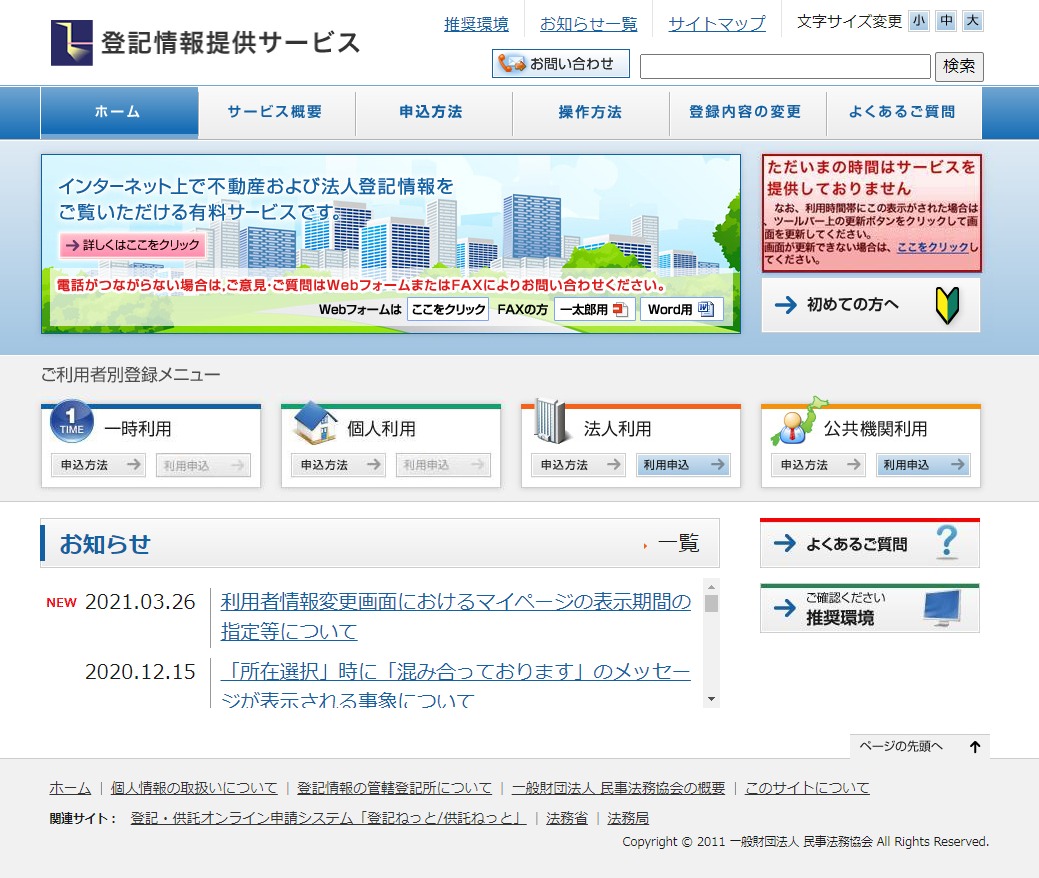Set text size to 中

tap(946, 21)
